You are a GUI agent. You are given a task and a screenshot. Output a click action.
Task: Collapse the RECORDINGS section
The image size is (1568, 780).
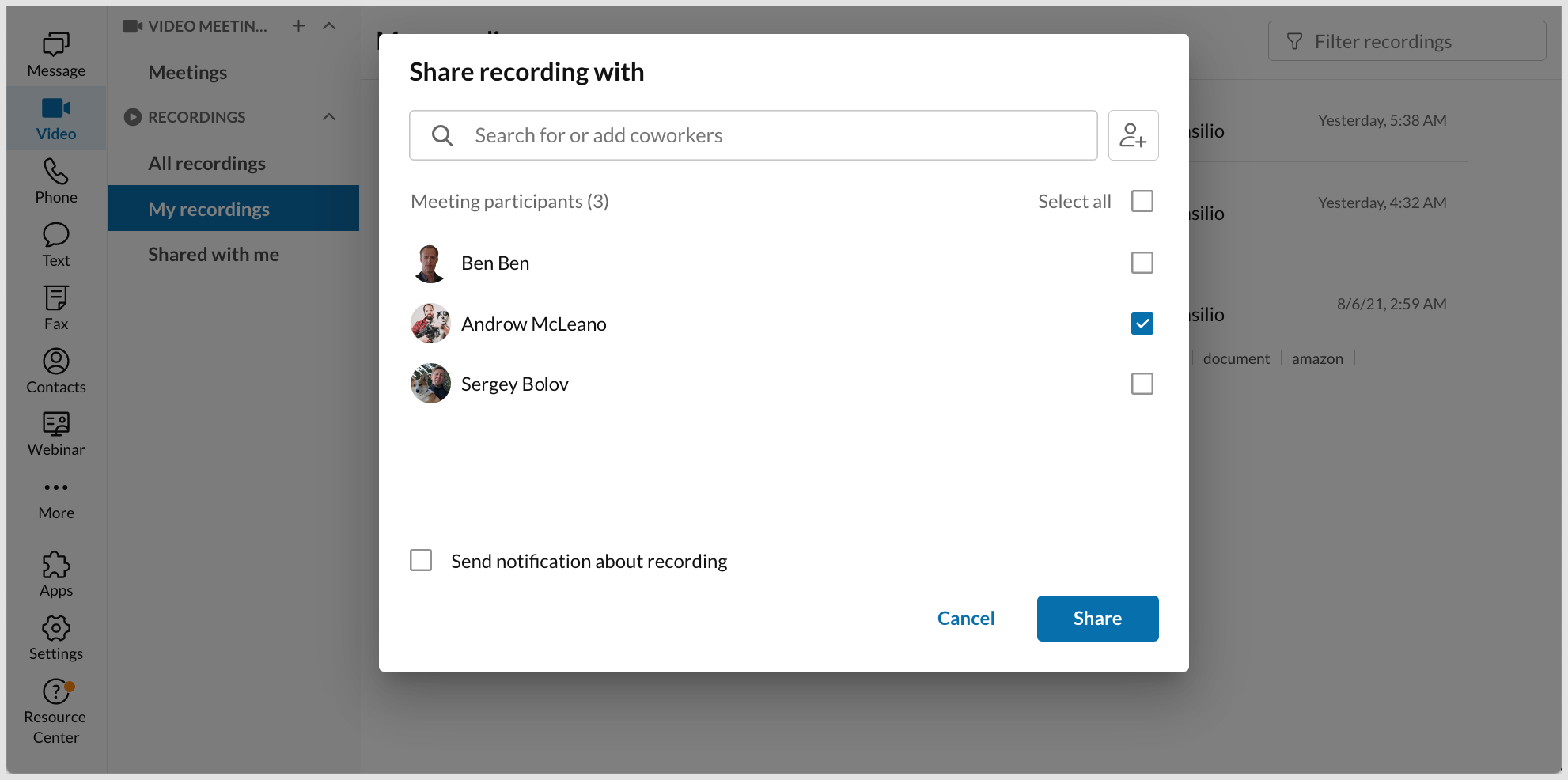point(329,116)
